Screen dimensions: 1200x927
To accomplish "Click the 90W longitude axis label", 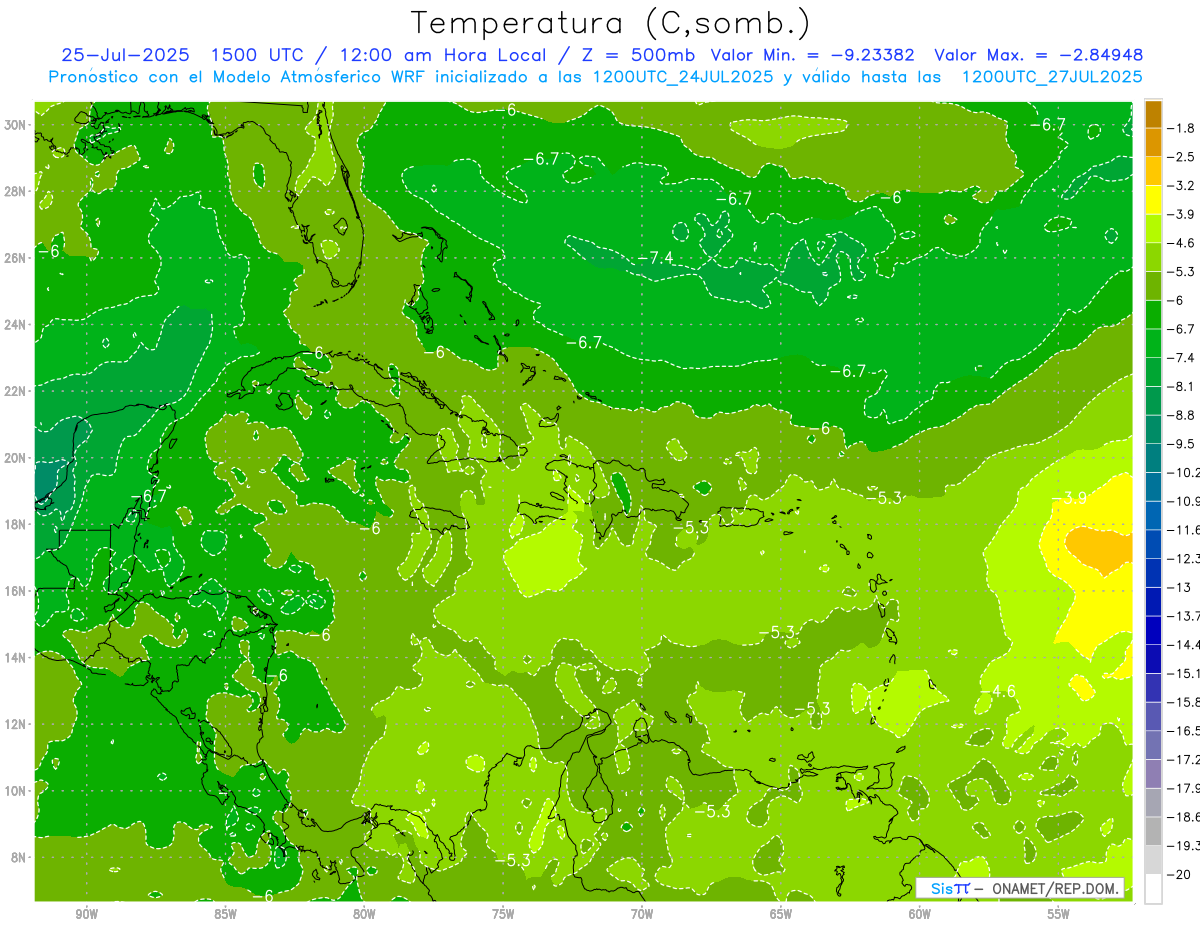I will 86,914.
